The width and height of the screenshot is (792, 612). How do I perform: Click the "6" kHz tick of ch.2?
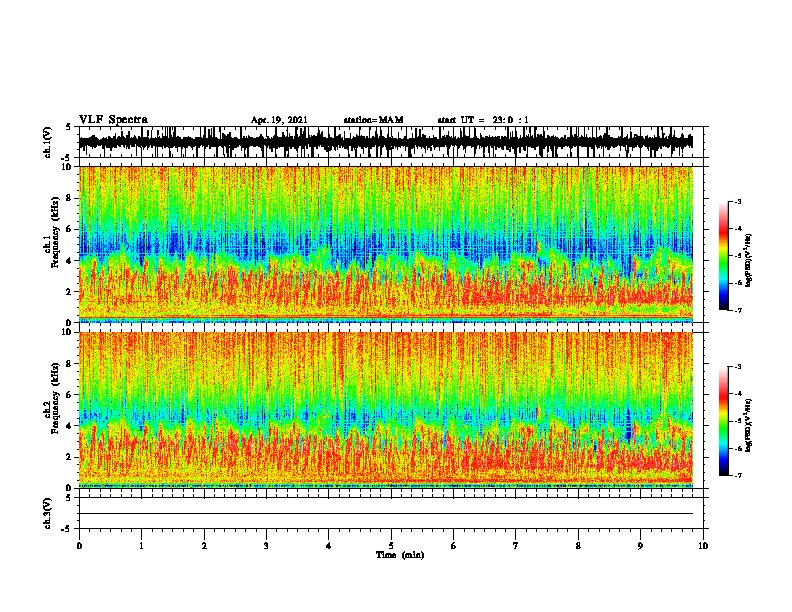click(x=70, y=394)
